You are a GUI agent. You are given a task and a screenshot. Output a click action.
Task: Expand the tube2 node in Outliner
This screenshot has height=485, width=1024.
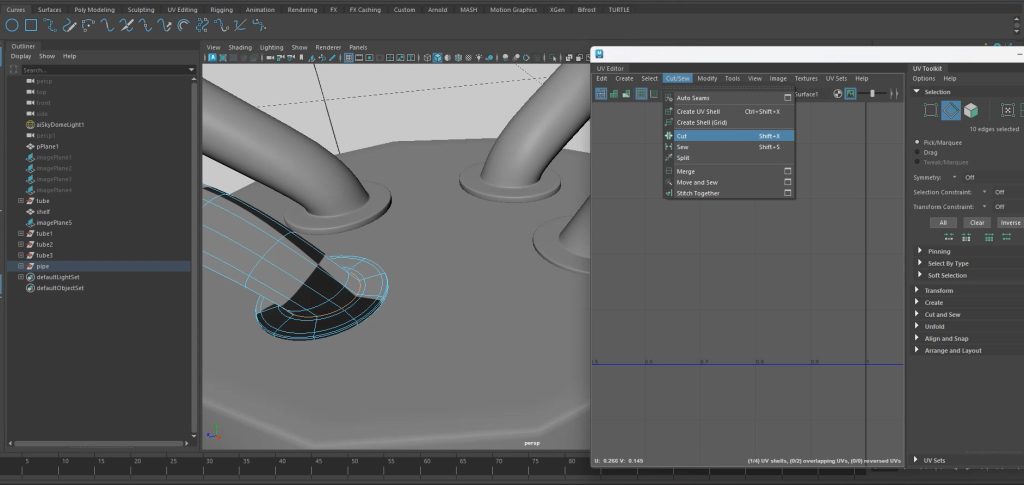coord(21,244)
